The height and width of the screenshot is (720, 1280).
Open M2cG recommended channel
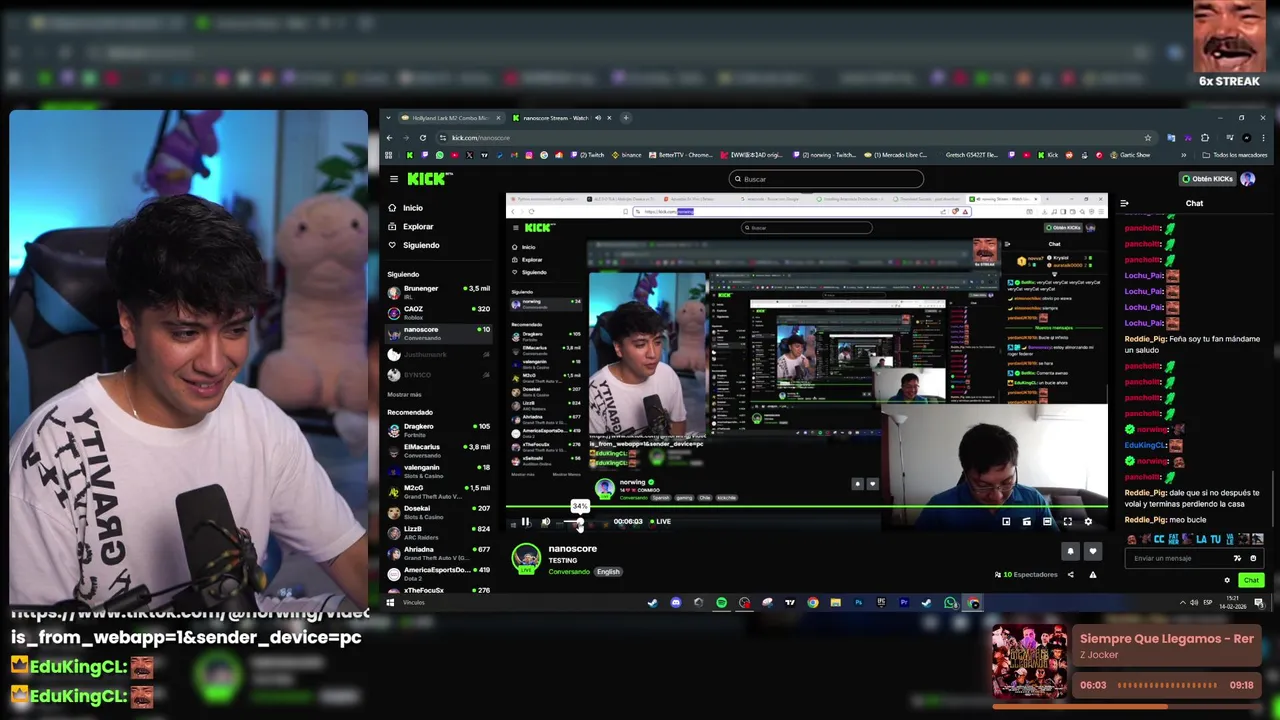click(439, 491)
